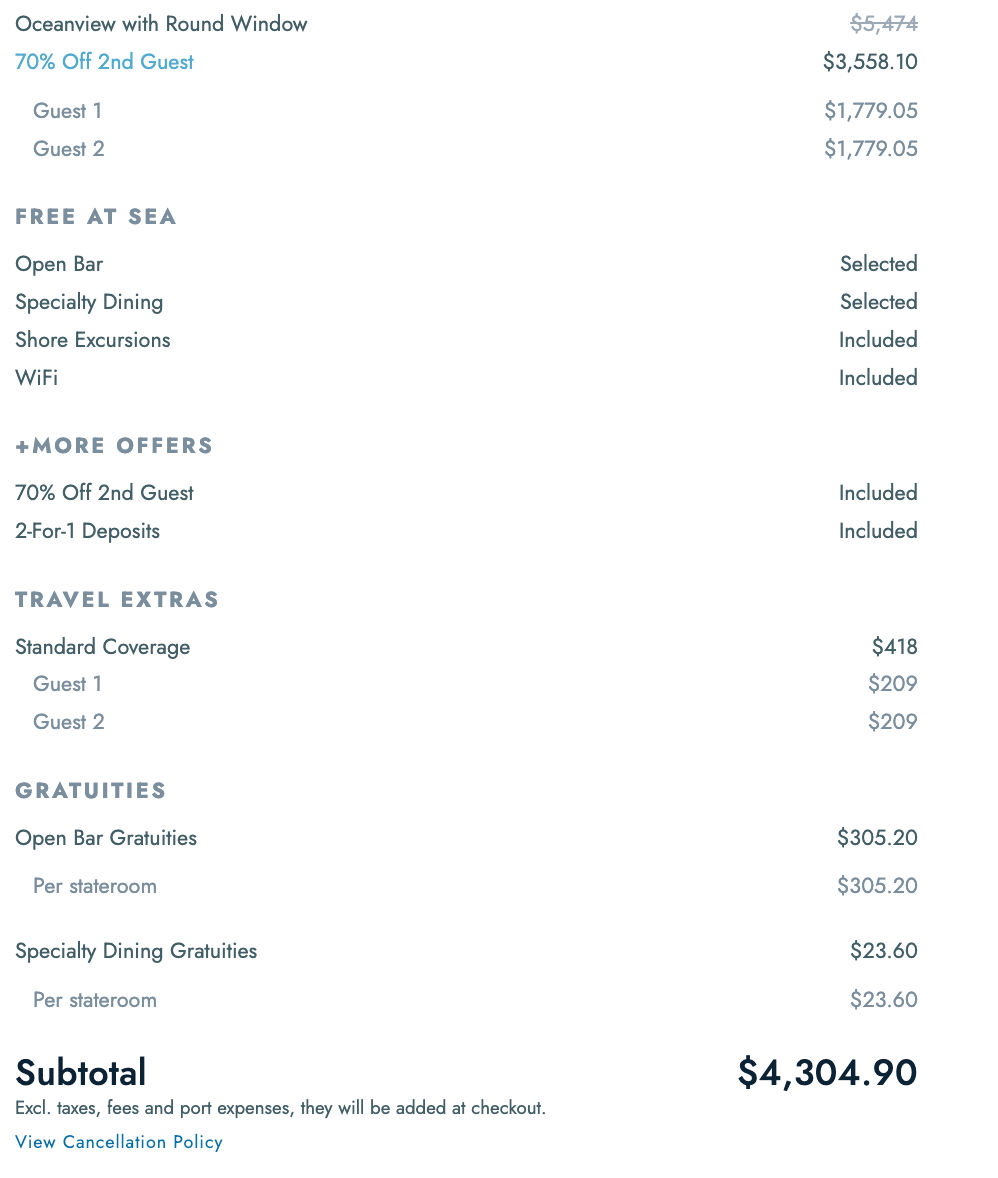998x1178 pixels.
Task: Click the Open Bar Selected status
Action: (878, 264)
